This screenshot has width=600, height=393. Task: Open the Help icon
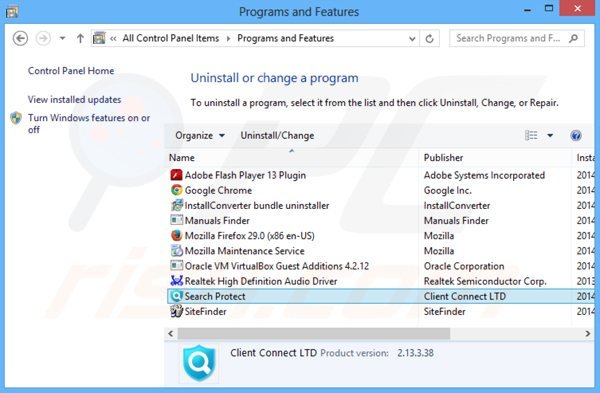576,135
